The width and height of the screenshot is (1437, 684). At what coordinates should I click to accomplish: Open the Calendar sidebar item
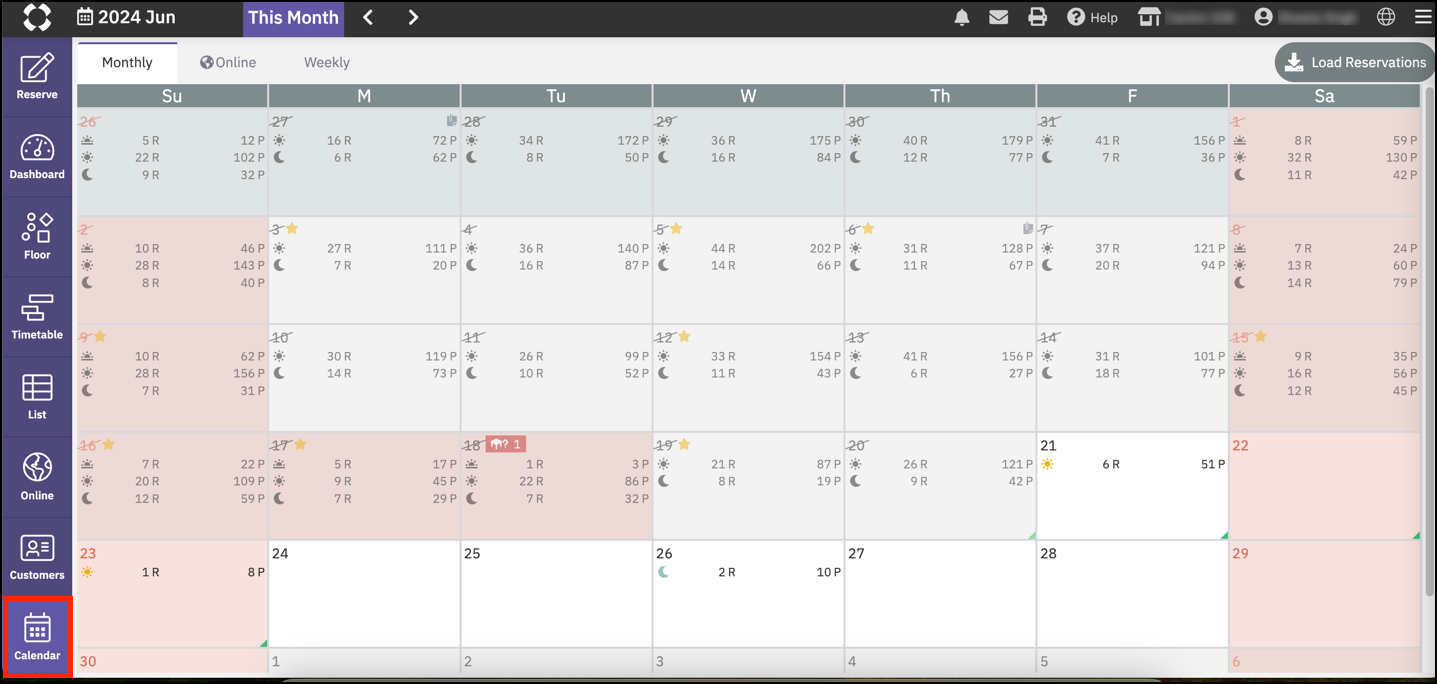point(37,637)
